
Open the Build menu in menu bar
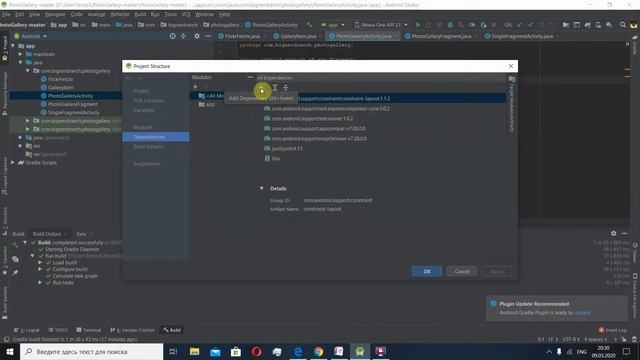[140, 14]
